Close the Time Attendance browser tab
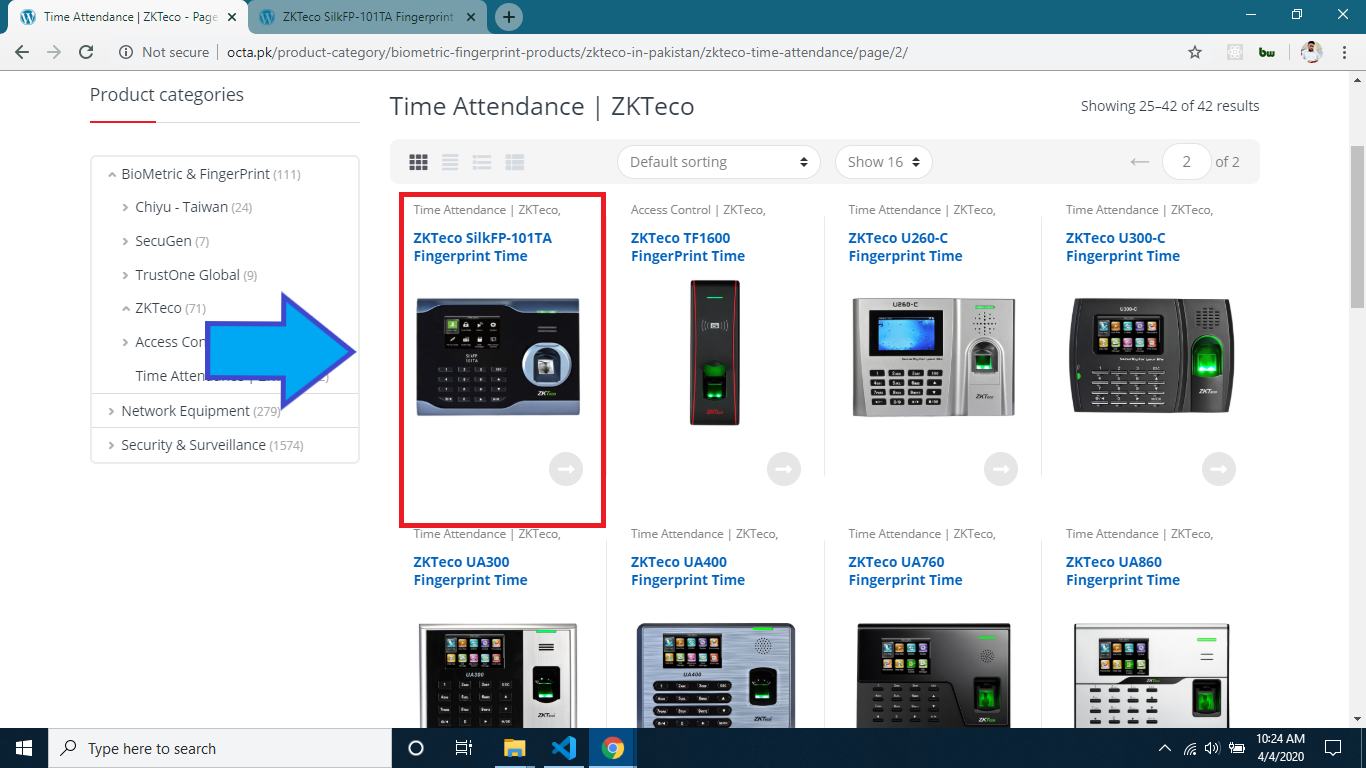The image size is (1366, 768). pyautogui.click(x=232, y=17)
